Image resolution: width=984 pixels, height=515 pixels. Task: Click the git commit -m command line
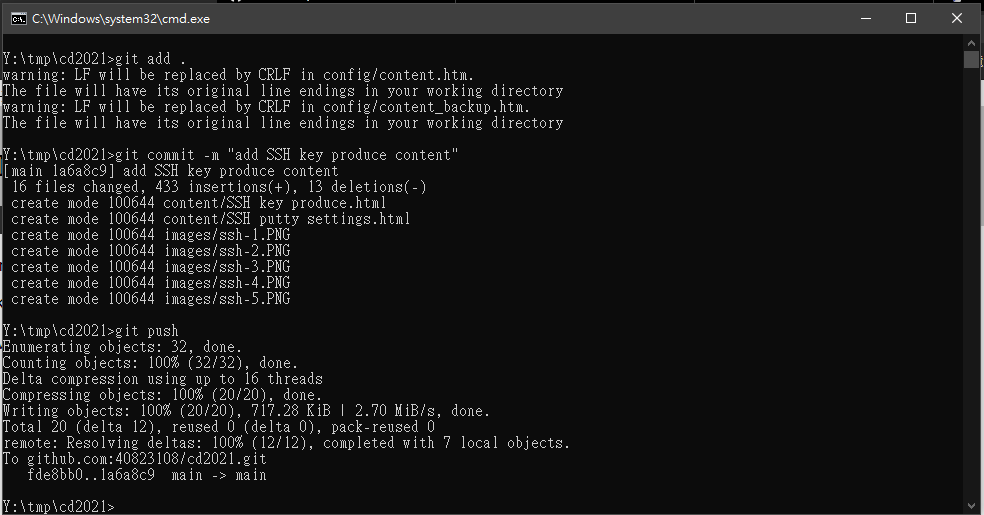pos(230,155)
